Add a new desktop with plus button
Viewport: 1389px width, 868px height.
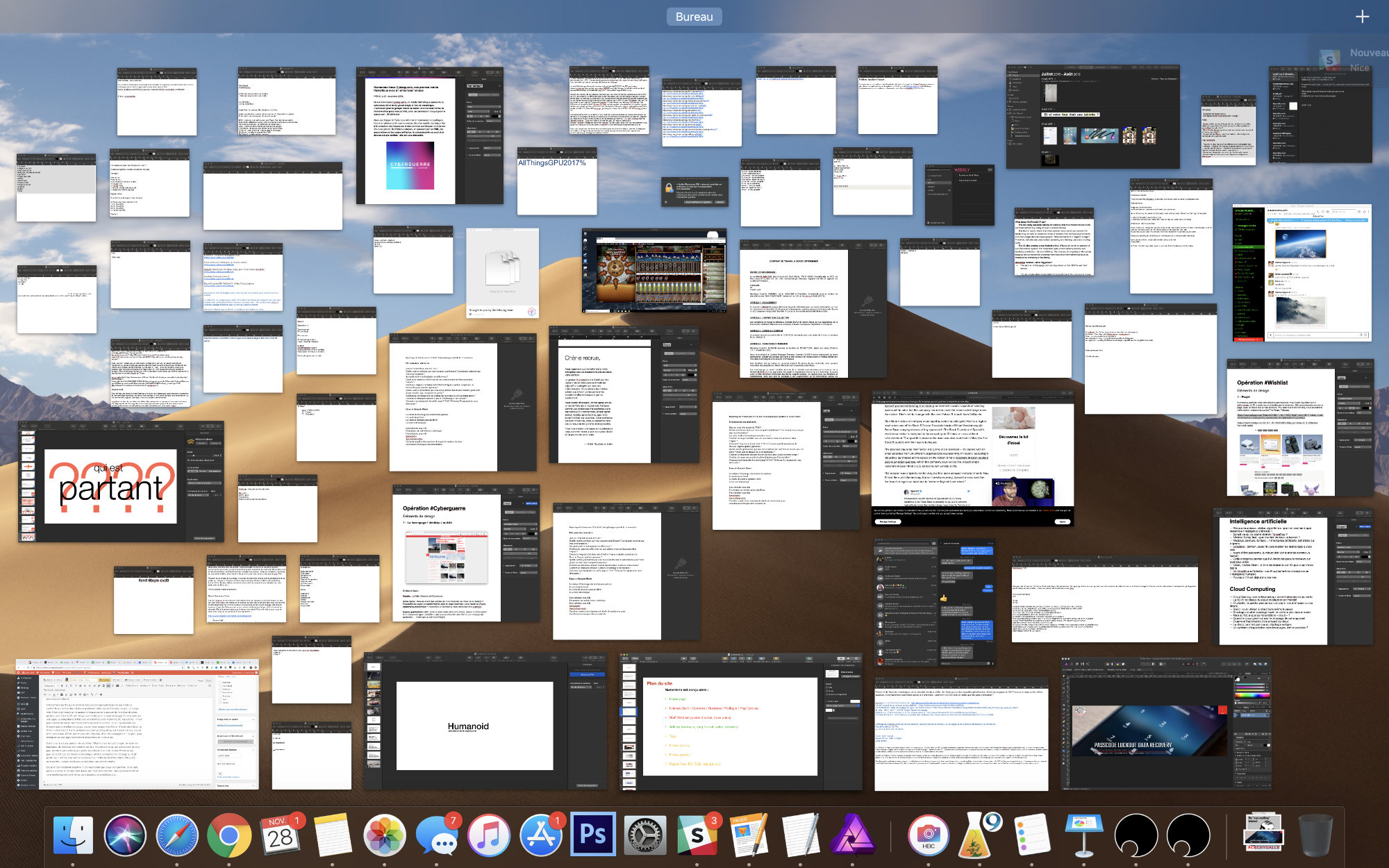click(1362, 16)
